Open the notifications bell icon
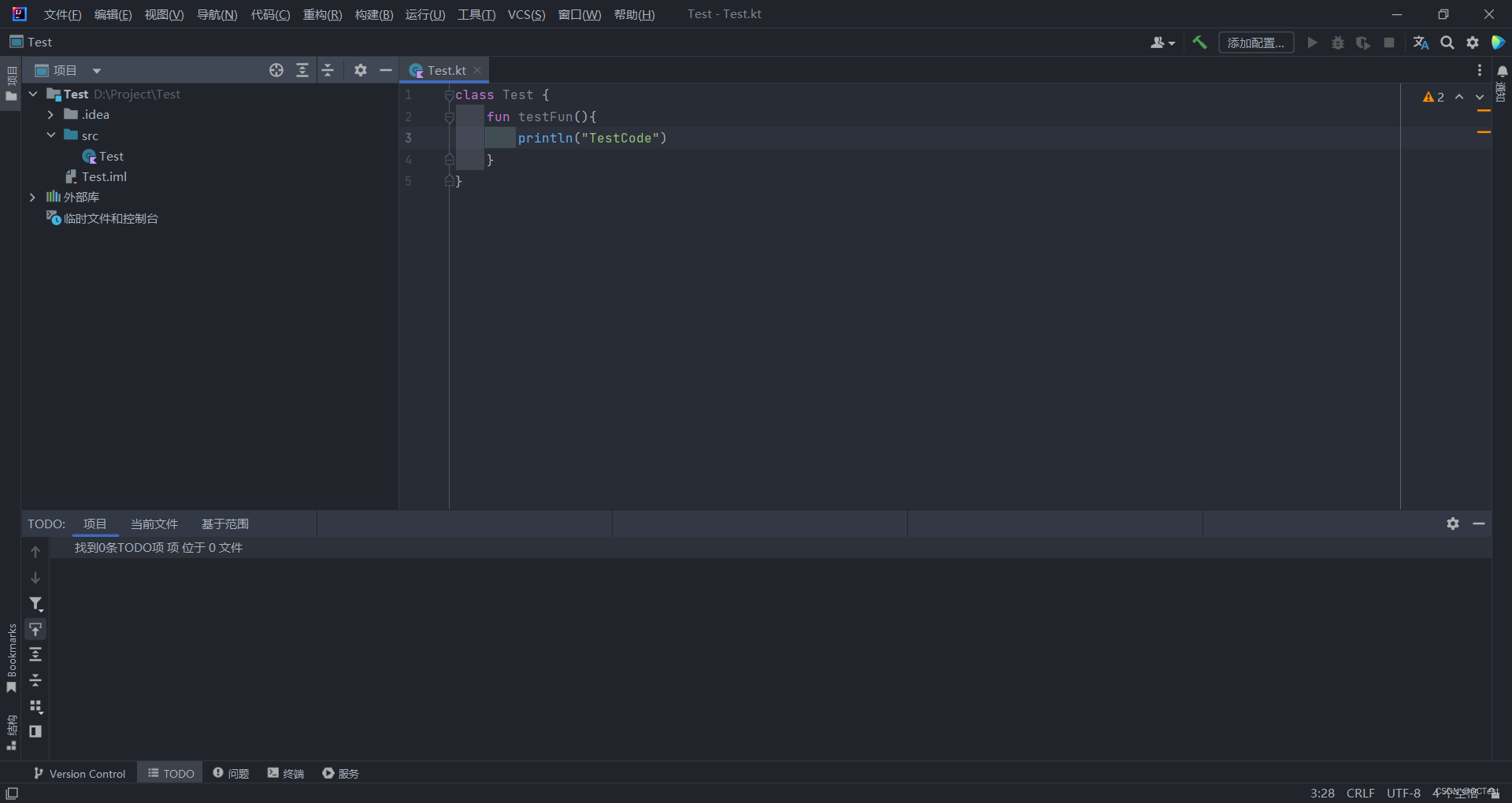1512x803 pixels. [x=1503, y=71]
